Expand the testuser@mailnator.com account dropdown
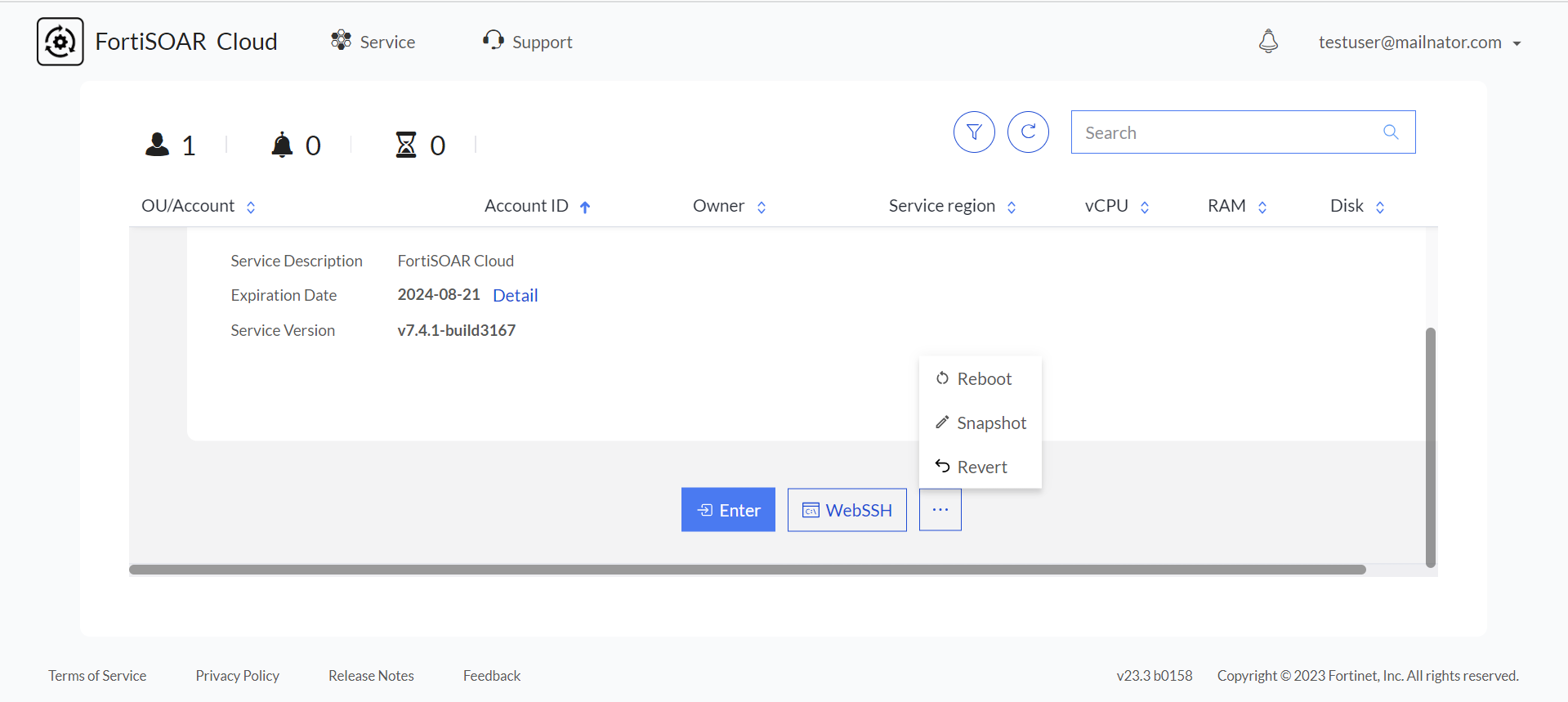The height and width of the screenshot is (702, 1568). [x=1419, y=42]
